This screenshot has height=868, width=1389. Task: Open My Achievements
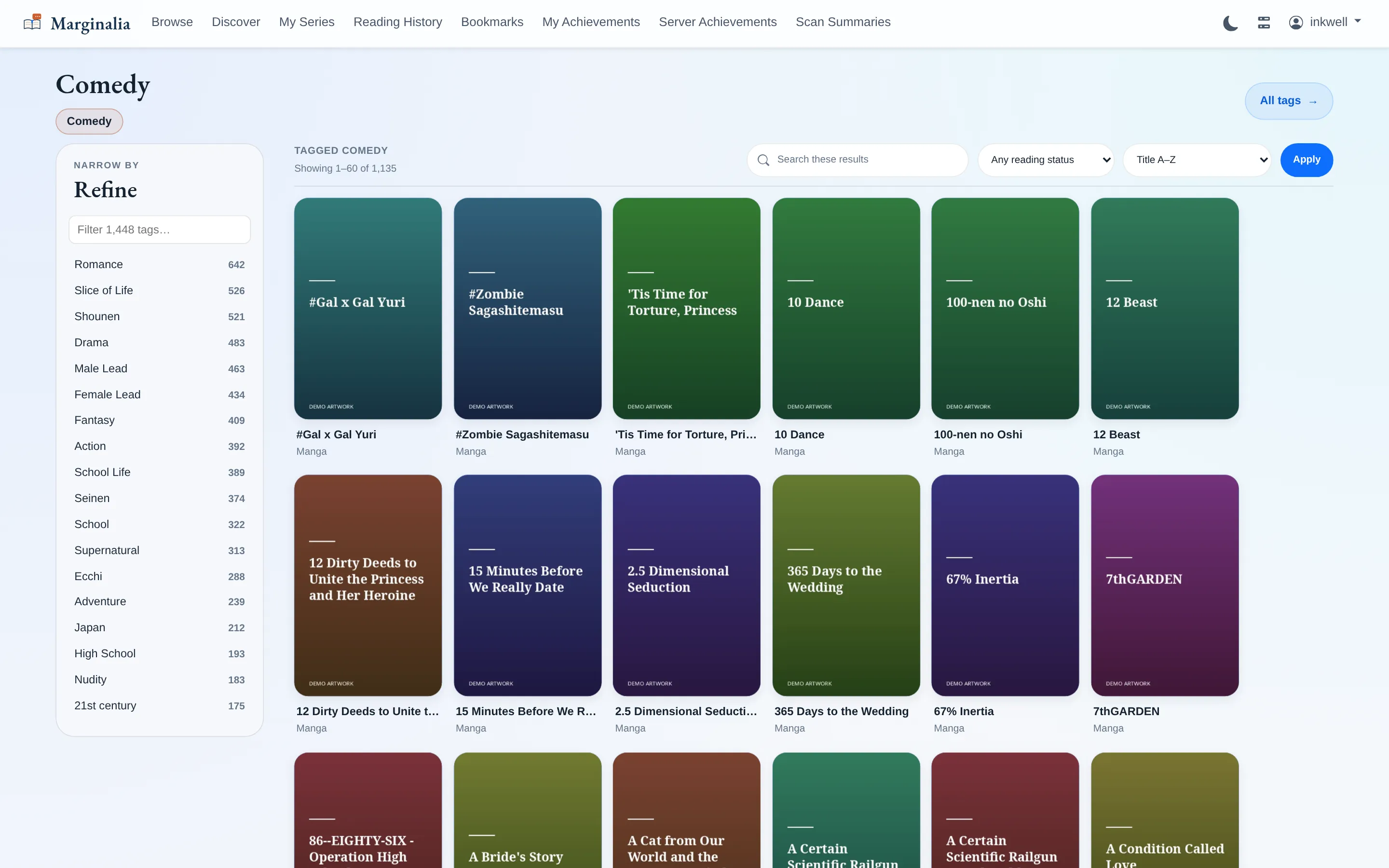click(x=591, y=22)
